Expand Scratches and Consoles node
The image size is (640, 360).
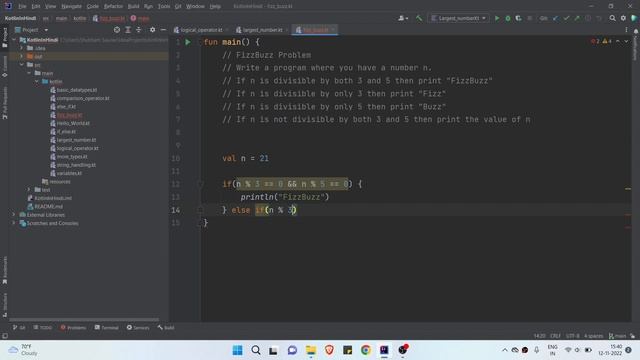click(14, 223)
